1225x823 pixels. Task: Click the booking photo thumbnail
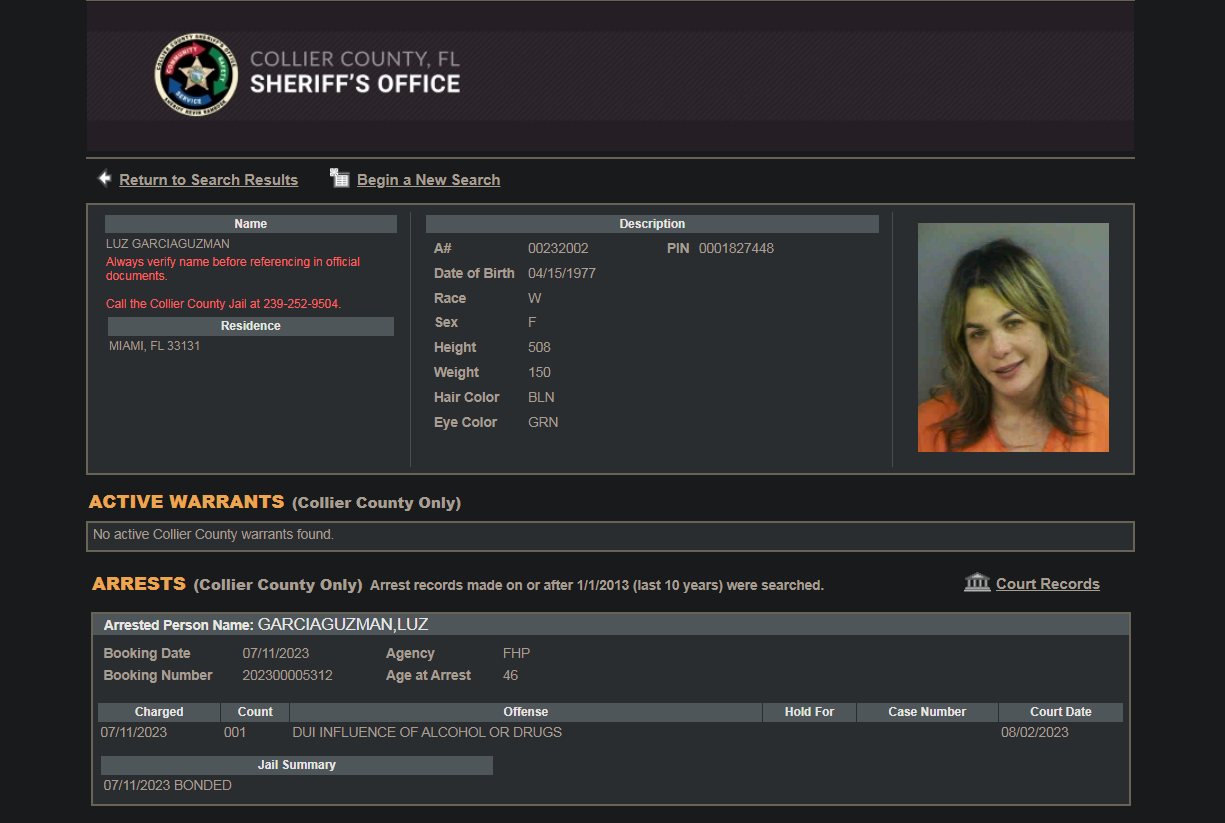click(1013, 337)
